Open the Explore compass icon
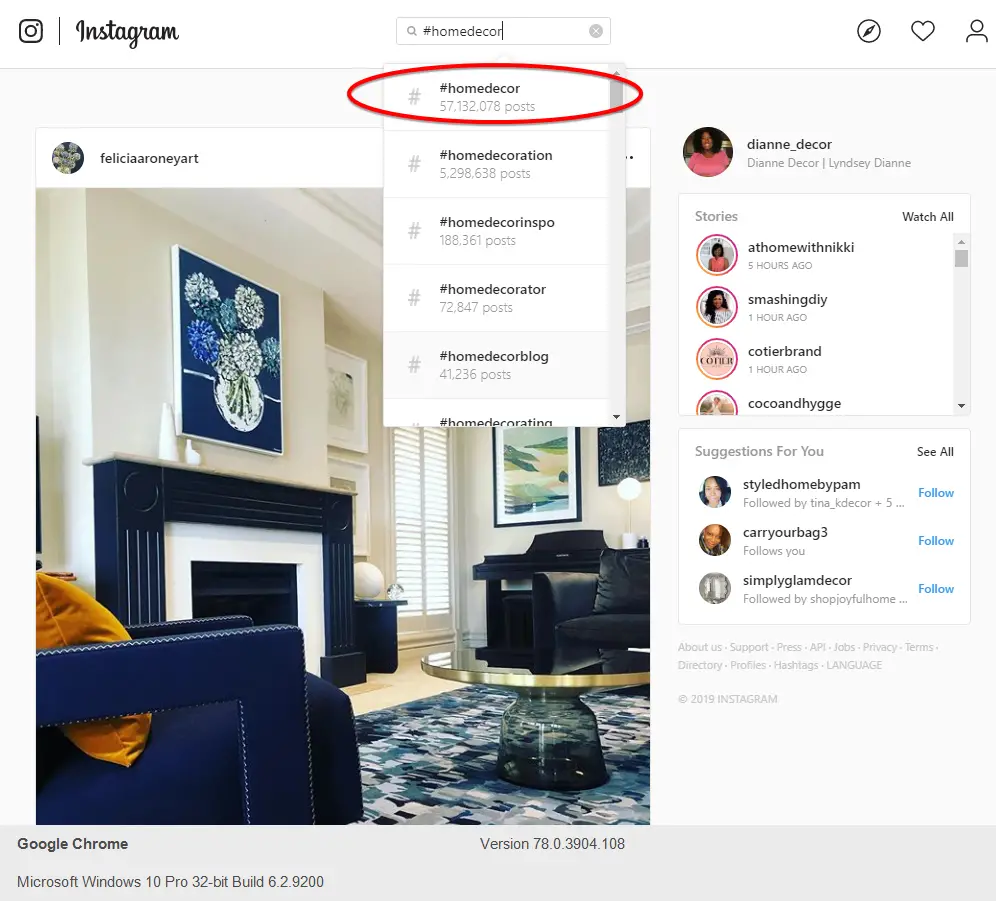996x901 pixels. click(x=868, y=31)
